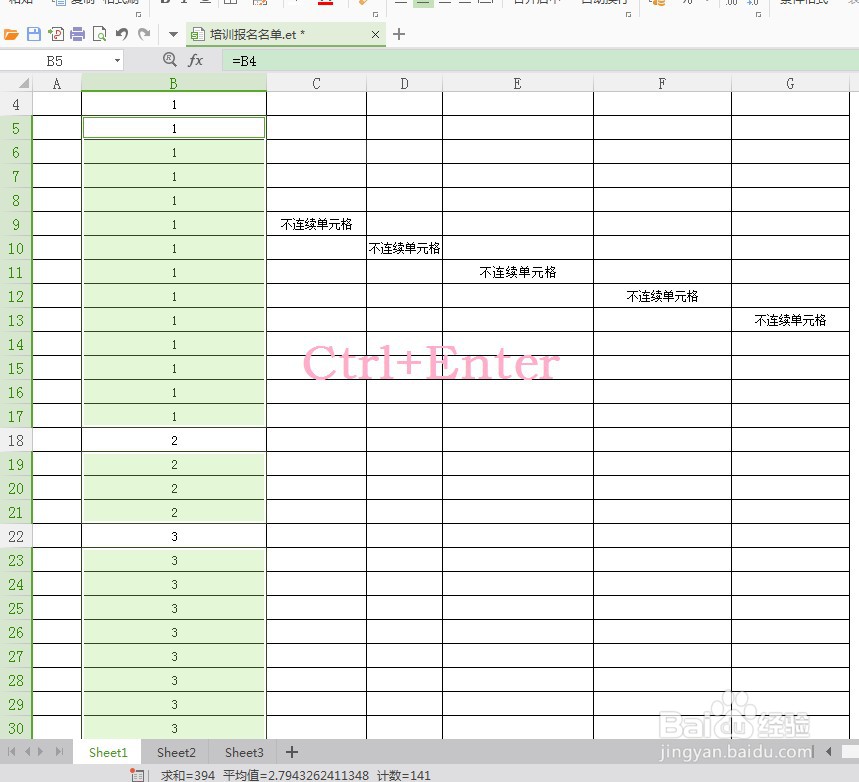Select active cell B5

click(x=174, y=128)
